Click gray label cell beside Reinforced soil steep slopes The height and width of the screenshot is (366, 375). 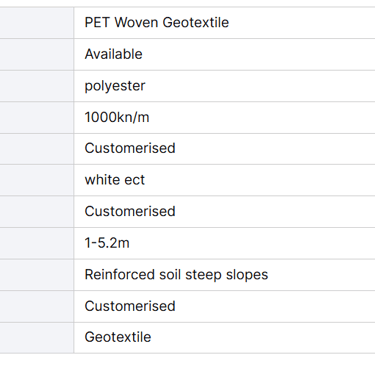point(37,275)
